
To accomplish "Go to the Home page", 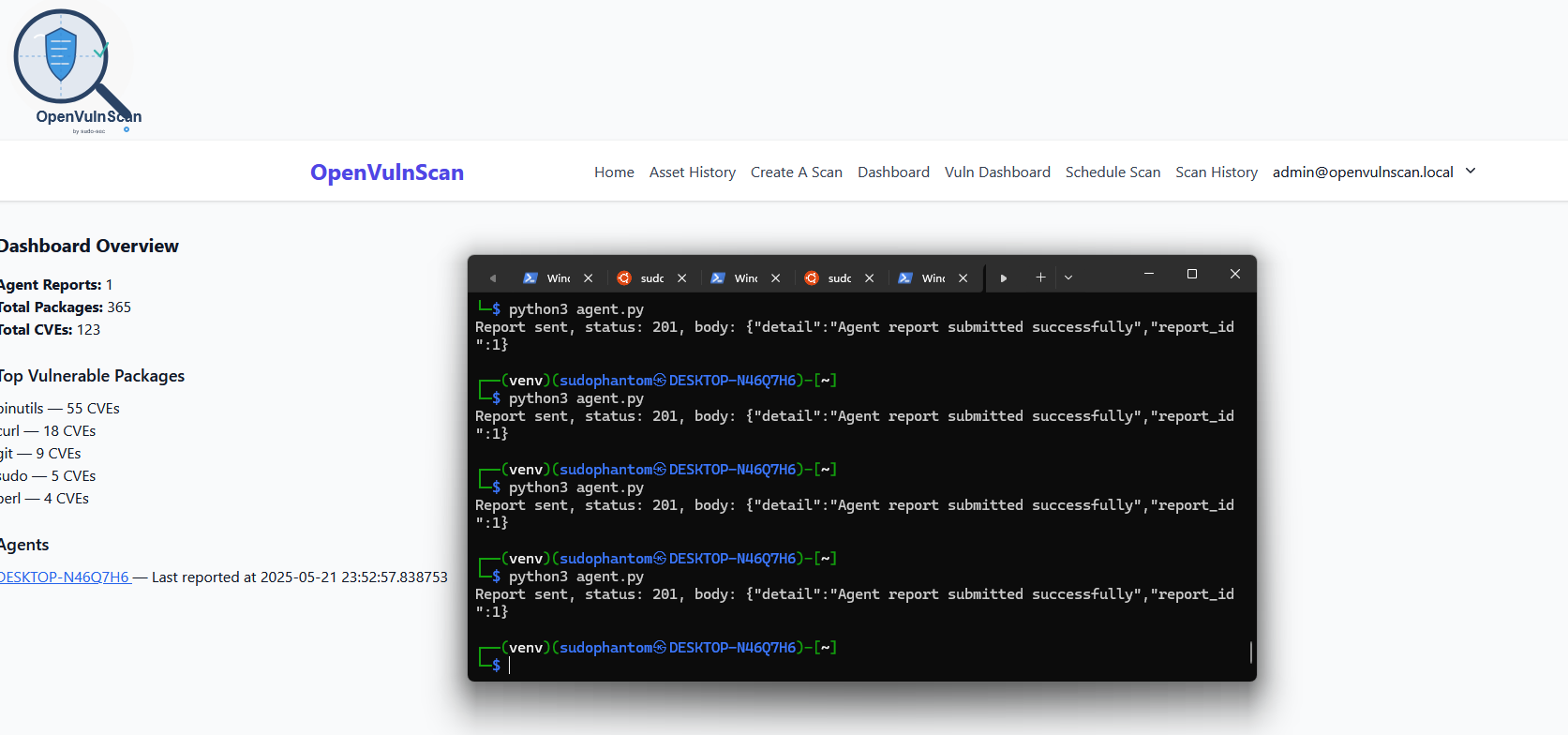I will (614, 172).
